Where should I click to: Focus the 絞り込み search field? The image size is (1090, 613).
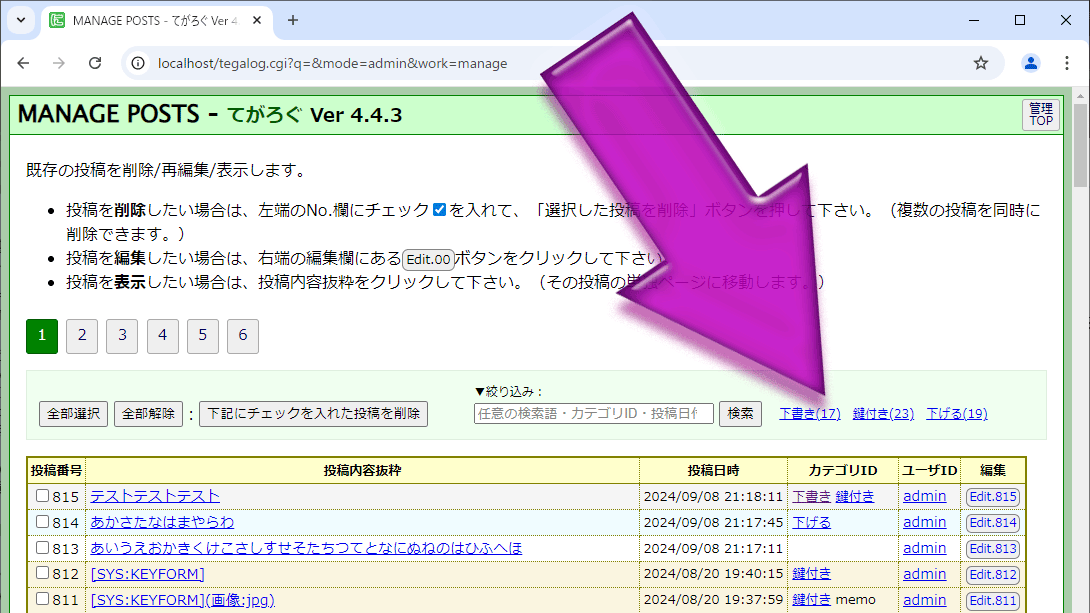(x=594, y=414)
